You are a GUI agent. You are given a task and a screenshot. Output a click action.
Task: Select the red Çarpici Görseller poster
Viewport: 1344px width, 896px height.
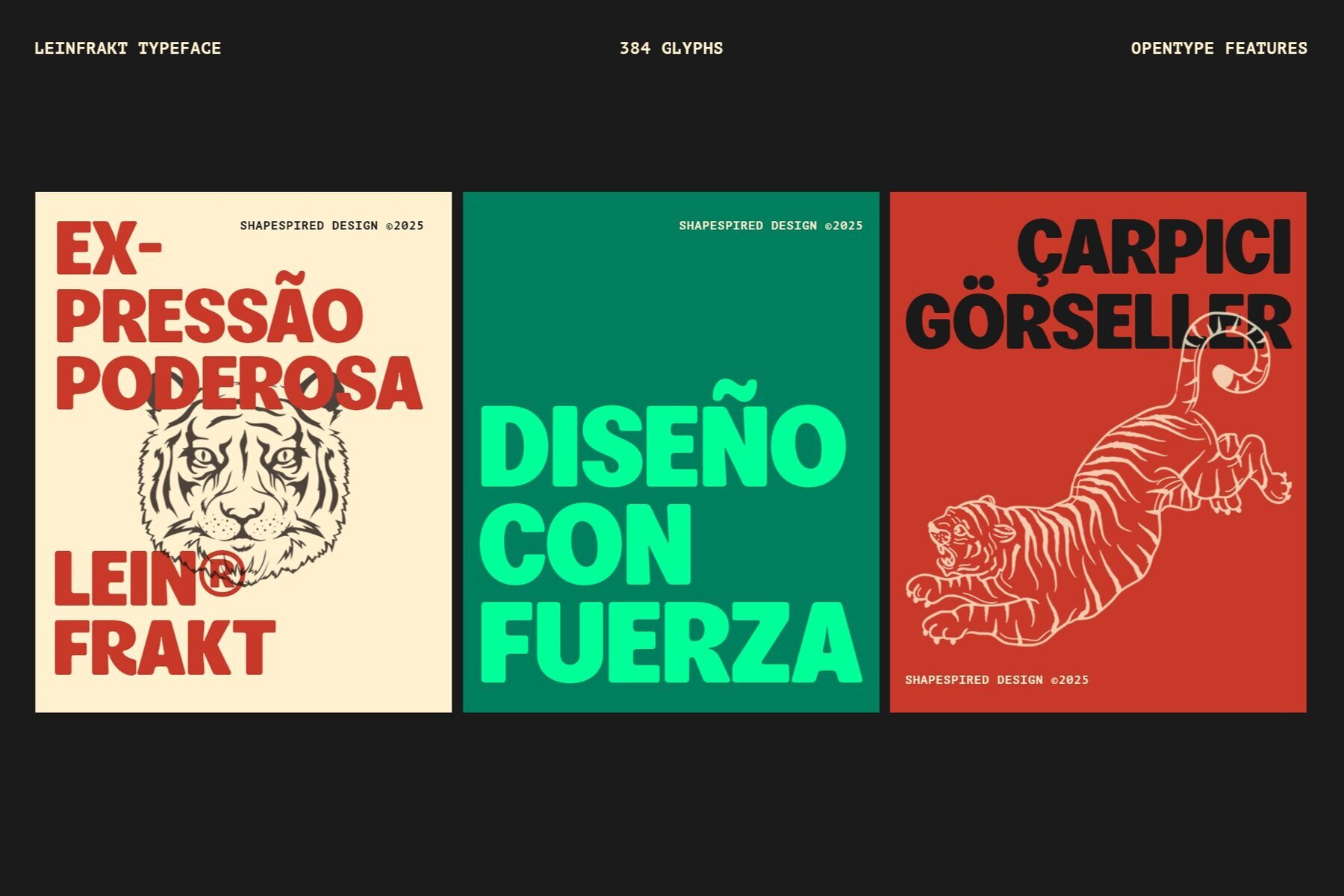click(1098, 452)
